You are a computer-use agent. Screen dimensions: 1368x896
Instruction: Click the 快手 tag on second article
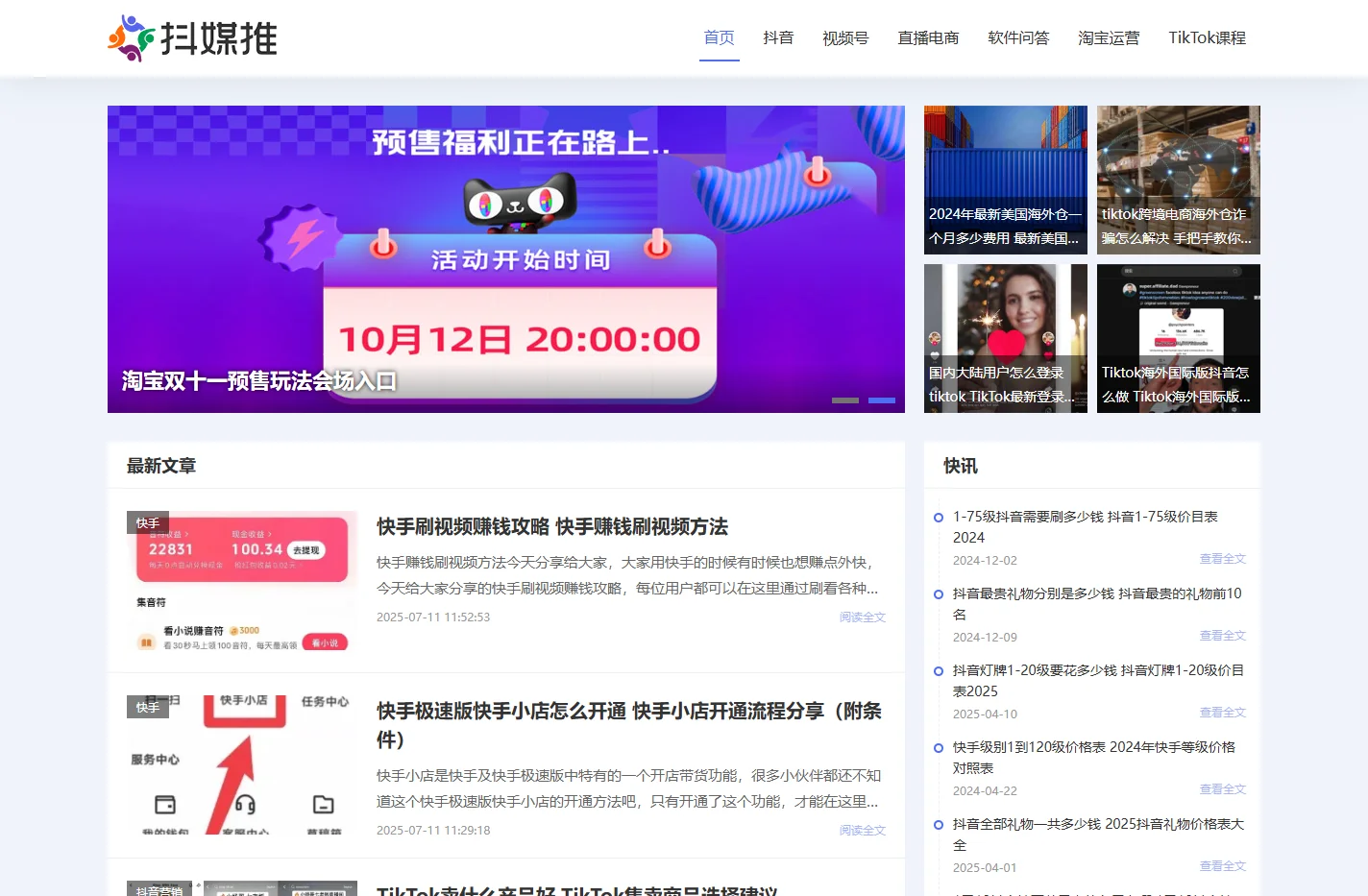[x=148, y=707]
